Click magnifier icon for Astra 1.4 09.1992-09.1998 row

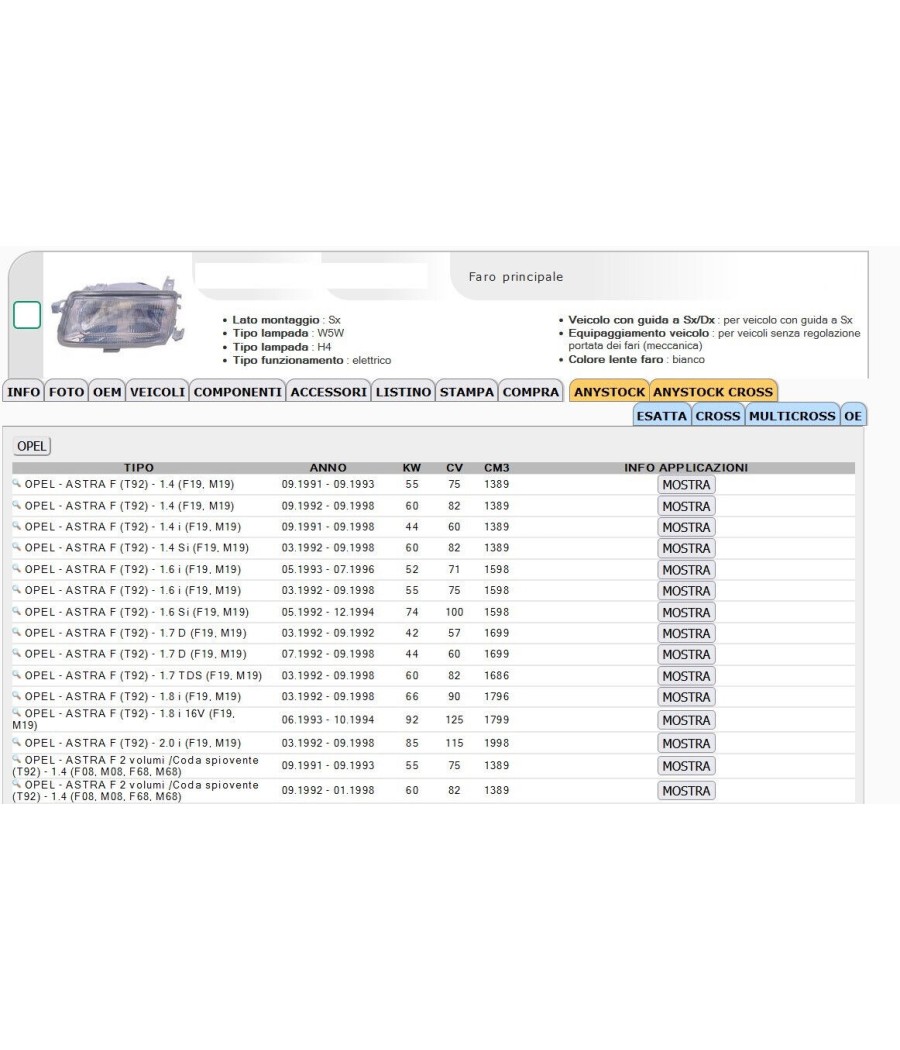(17, 504)
